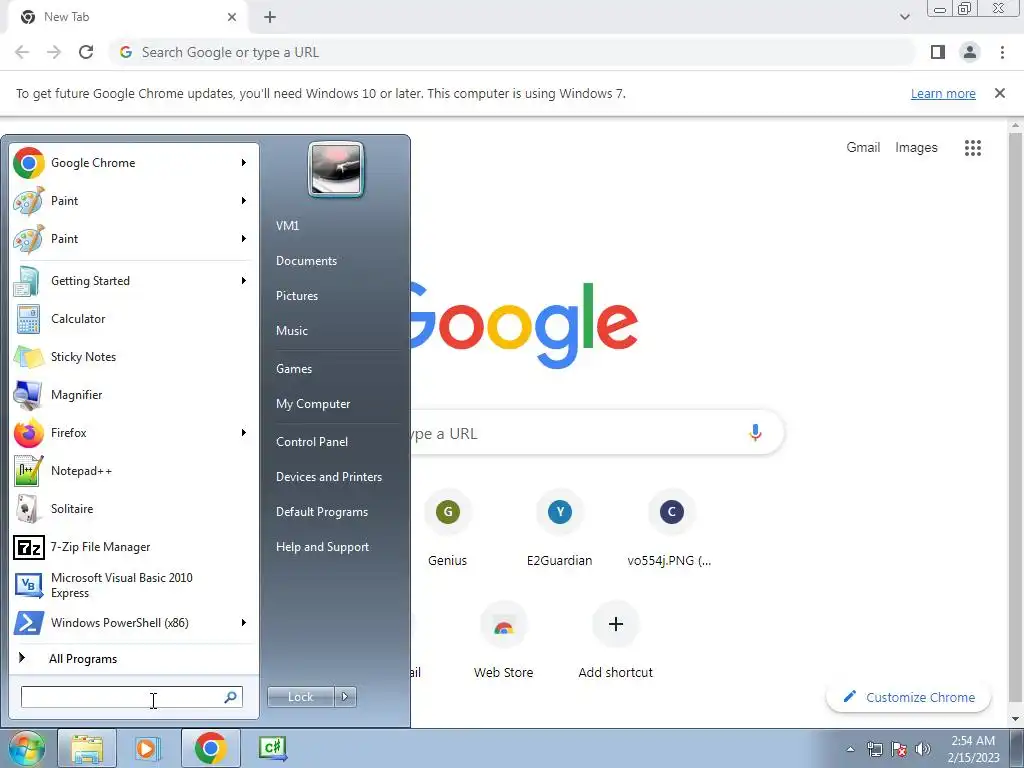Open Games folder
Image resolution: width=1024 pixels, height=768 pixels.
(x=294, y=369)
